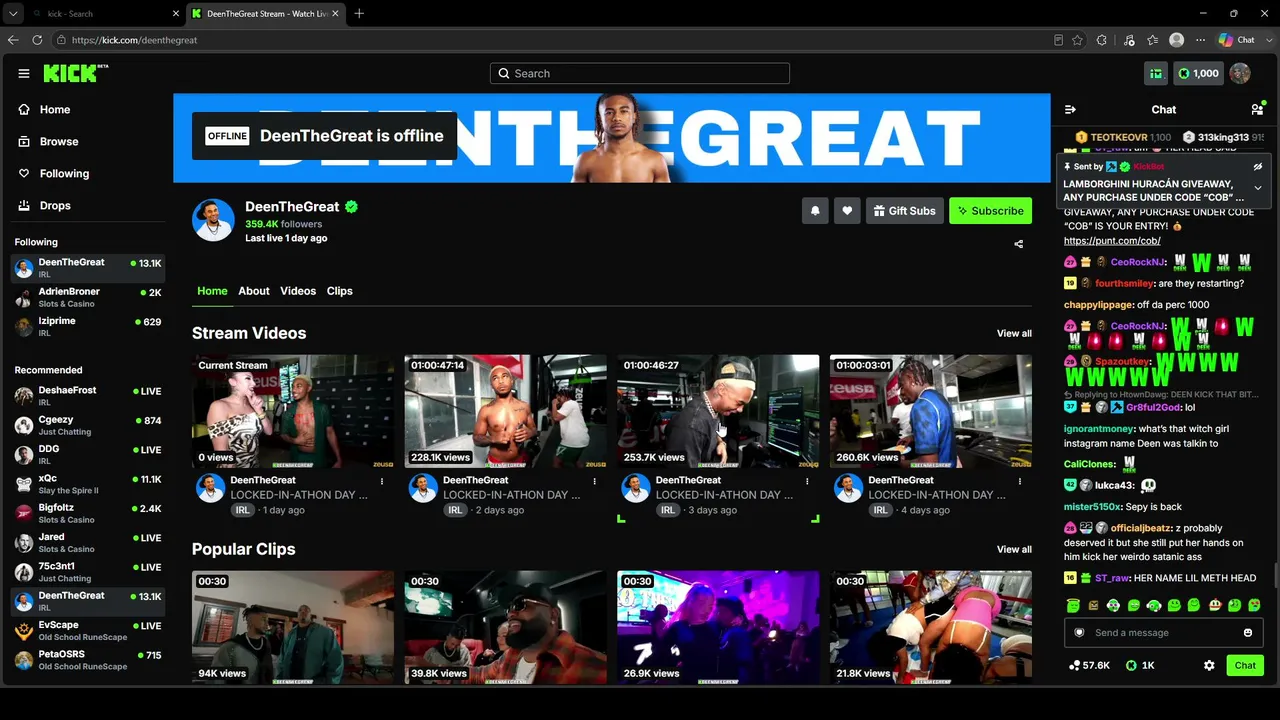Refresh the browser page
1280x720 pixels.
tap(37, 40)
